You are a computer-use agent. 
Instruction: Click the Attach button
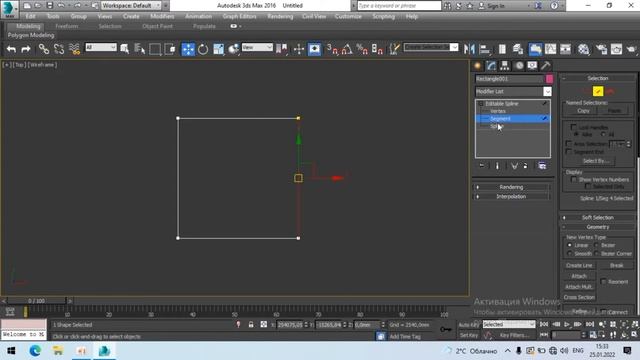coord(579,276)
